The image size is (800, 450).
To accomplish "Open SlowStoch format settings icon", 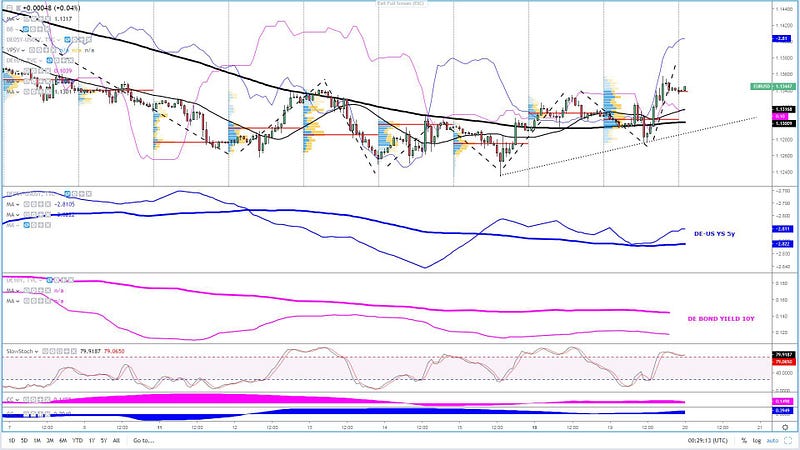I will click(x=53, y=352).
